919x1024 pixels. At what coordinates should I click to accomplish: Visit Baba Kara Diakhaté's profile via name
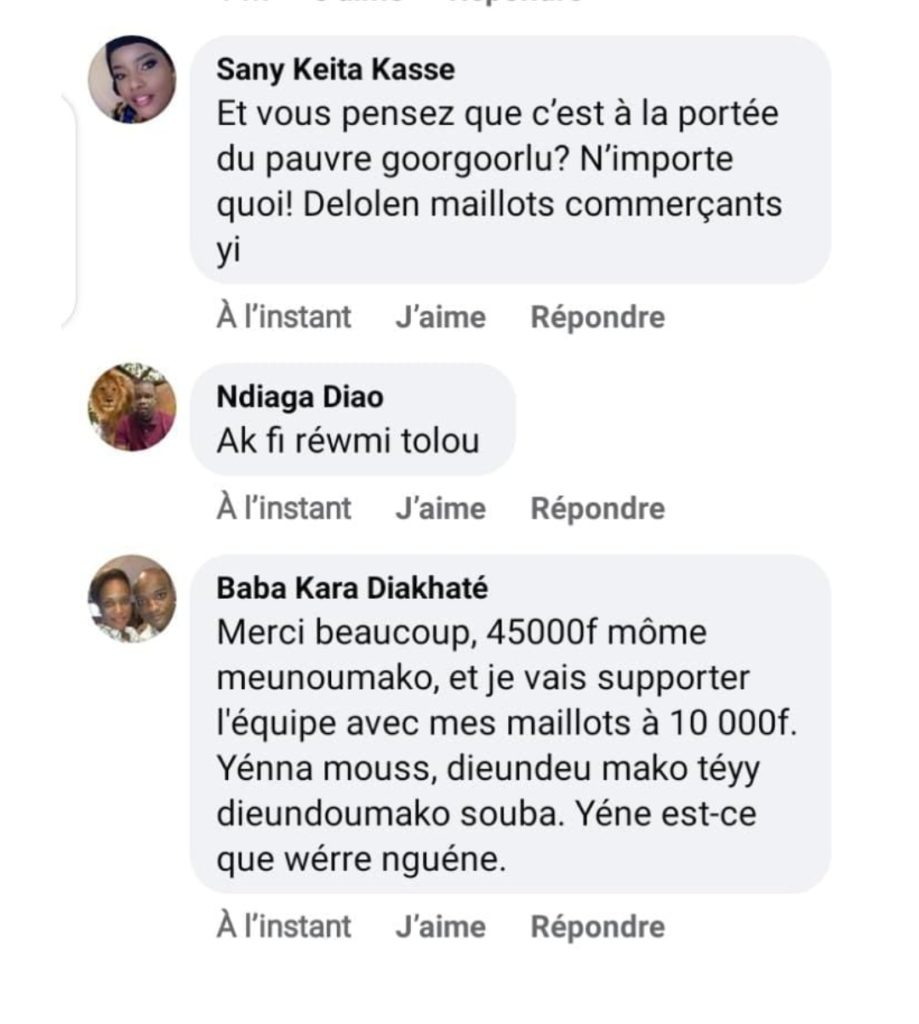[x=352, y=589]
